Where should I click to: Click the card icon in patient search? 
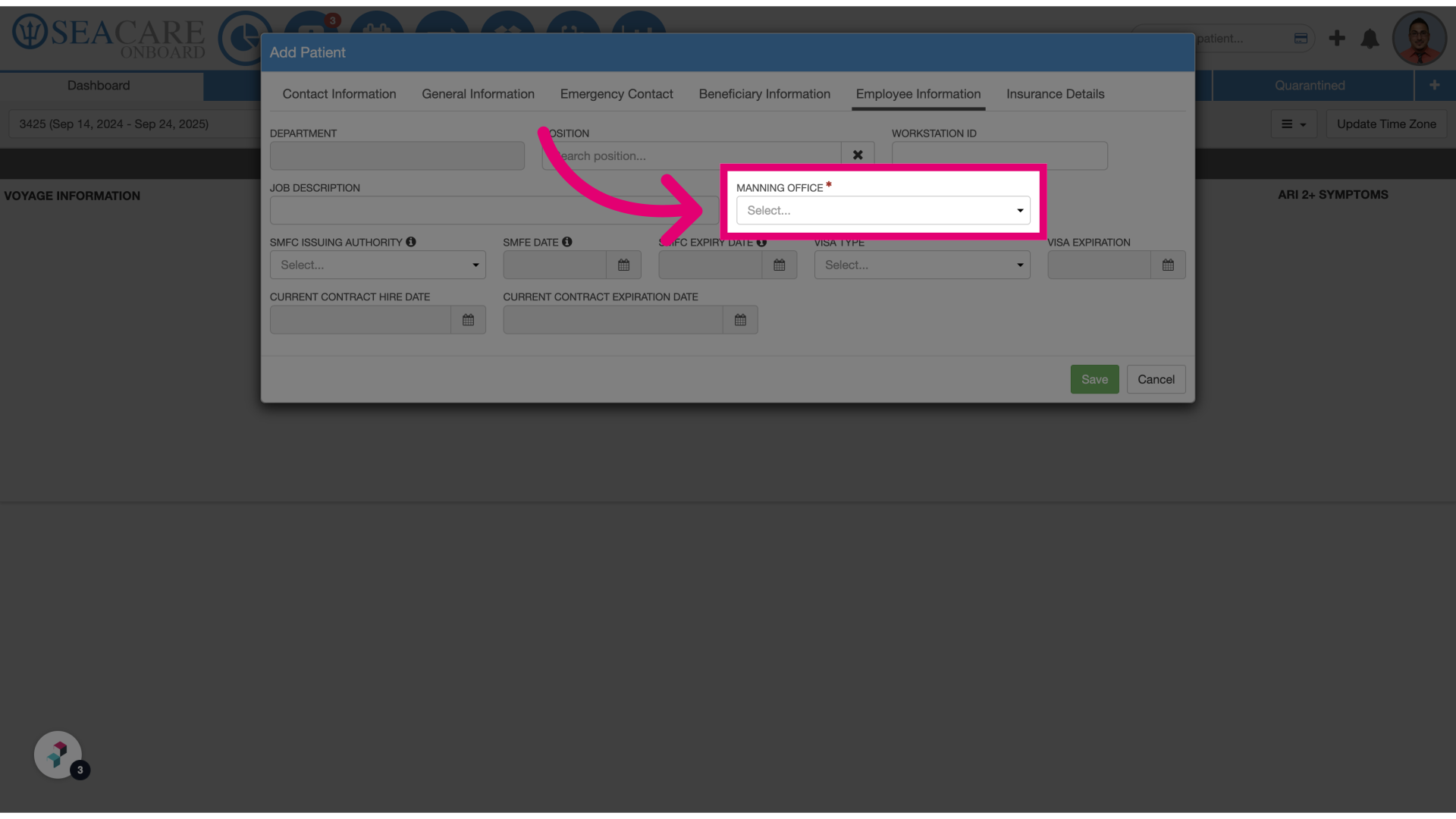coord(1301,38)
